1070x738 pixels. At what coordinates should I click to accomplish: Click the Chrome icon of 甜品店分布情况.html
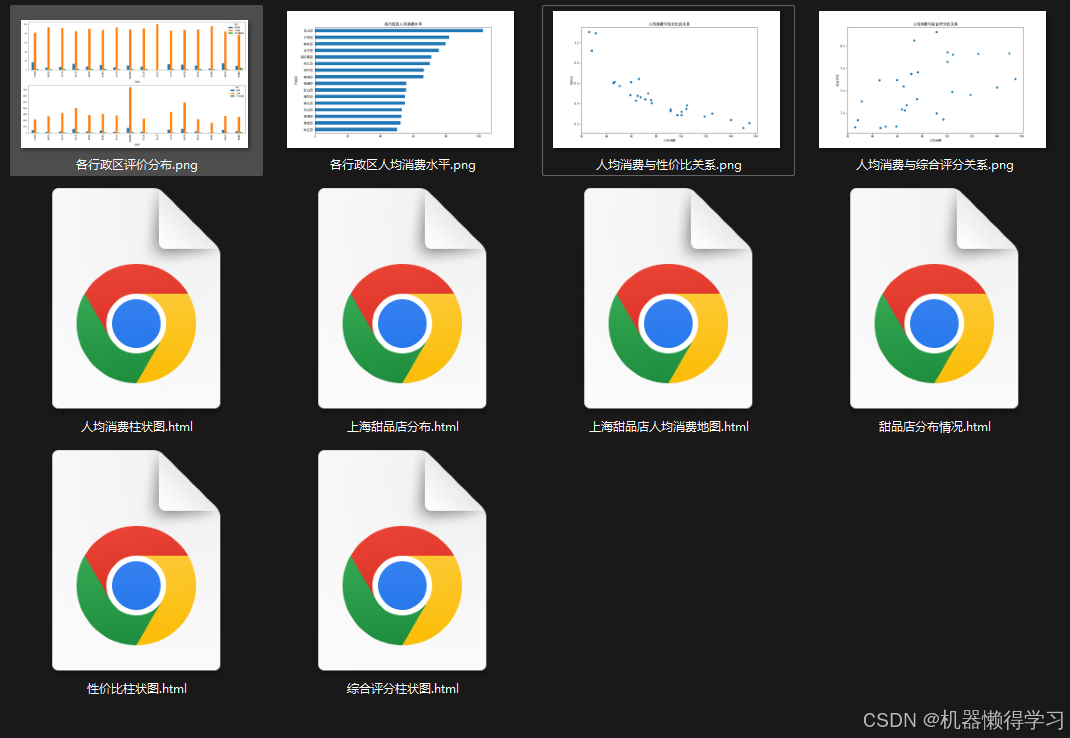tap(934, 324)
